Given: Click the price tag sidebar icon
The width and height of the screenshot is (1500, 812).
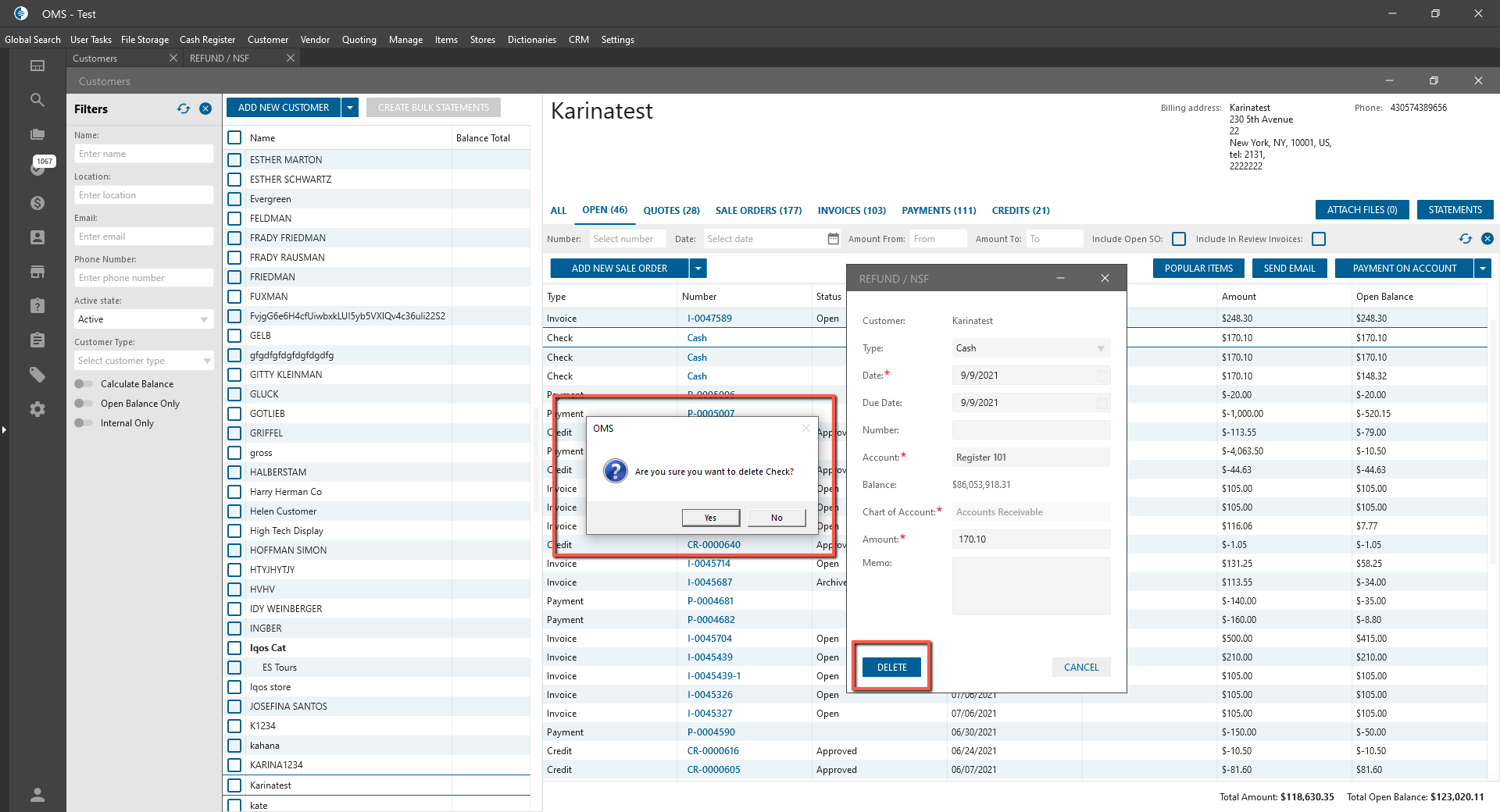Looking at the screenshot, I should coord(37,375).
